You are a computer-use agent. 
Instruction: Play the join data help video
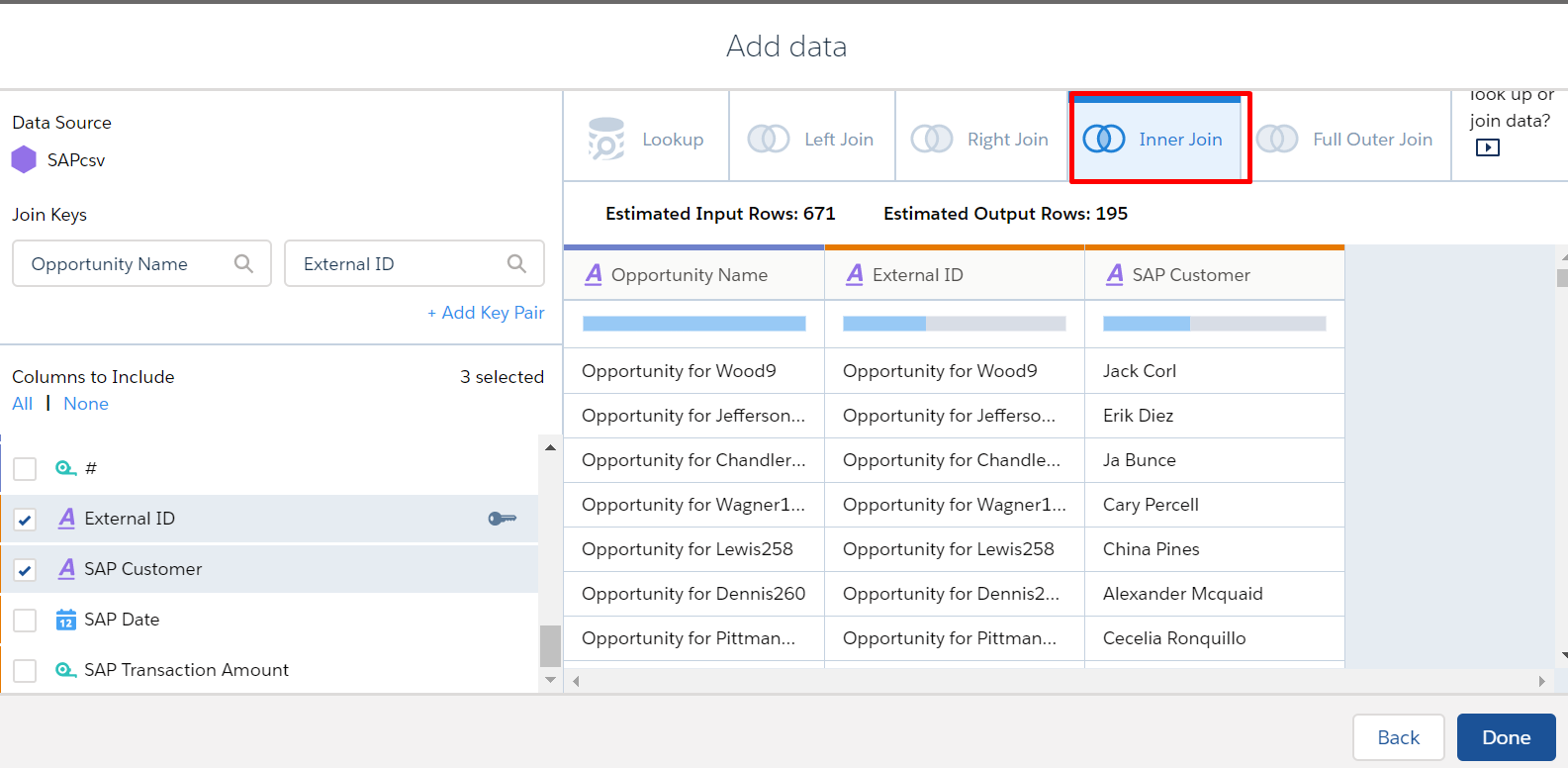point(1487,147)
